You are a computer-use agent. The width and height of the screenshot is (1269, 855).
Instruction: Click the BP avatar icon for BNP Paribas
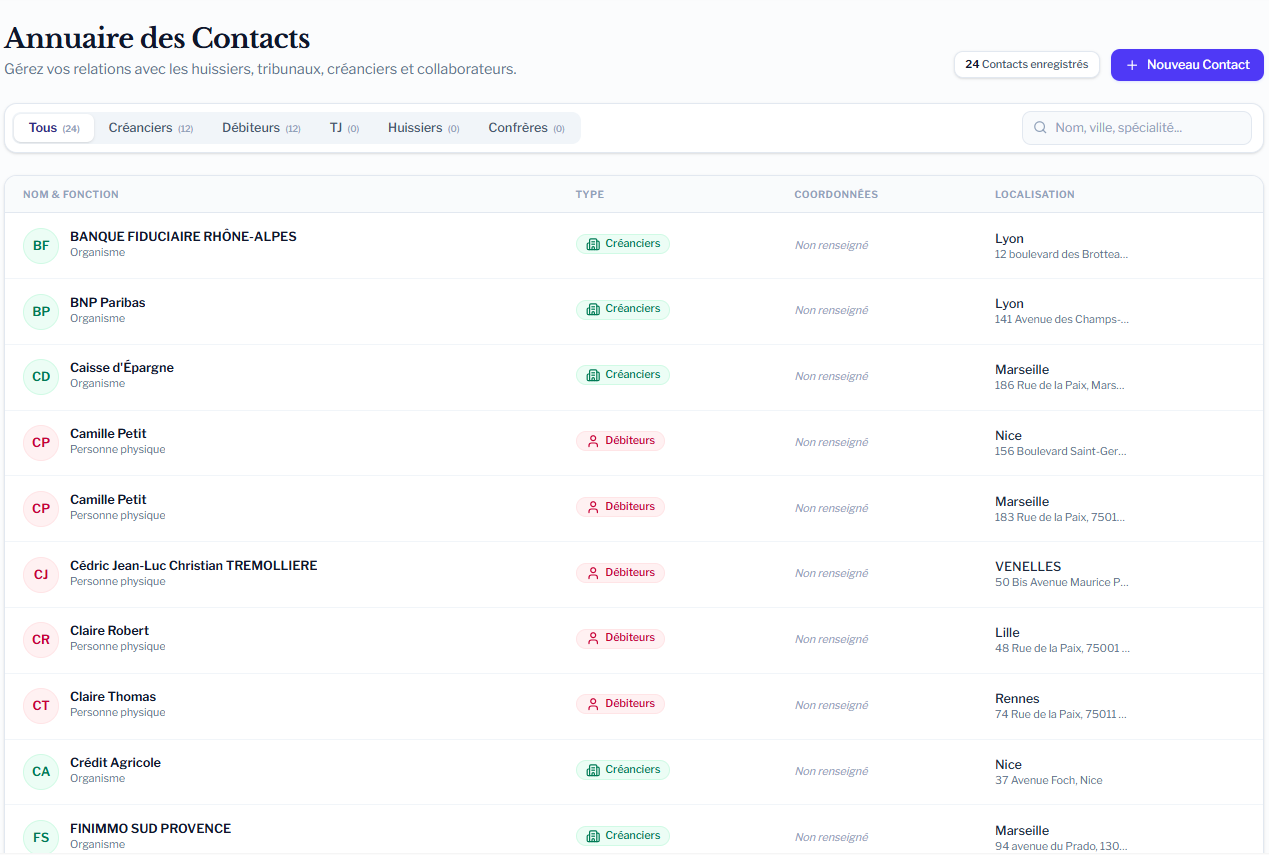[x=41, y=311]
